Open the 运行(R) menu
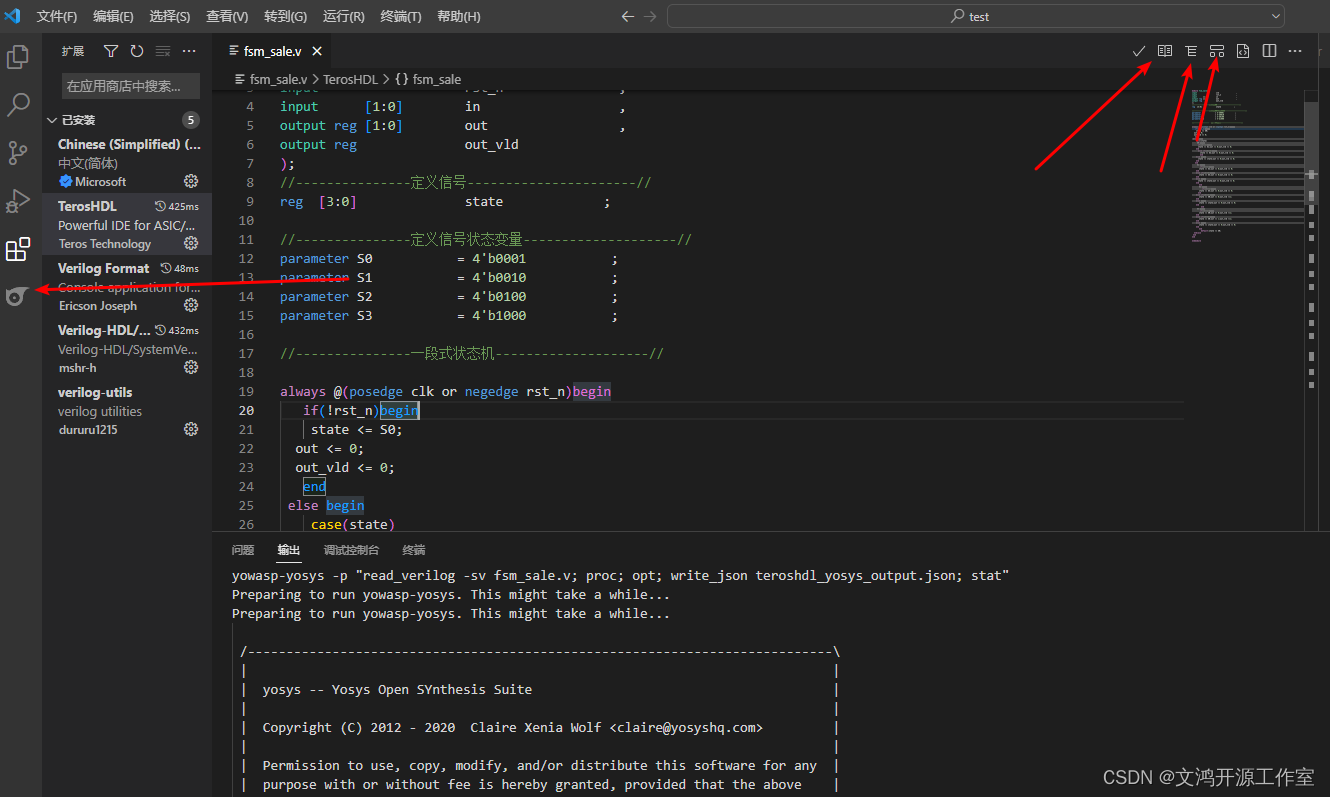 tap(344, 16)
